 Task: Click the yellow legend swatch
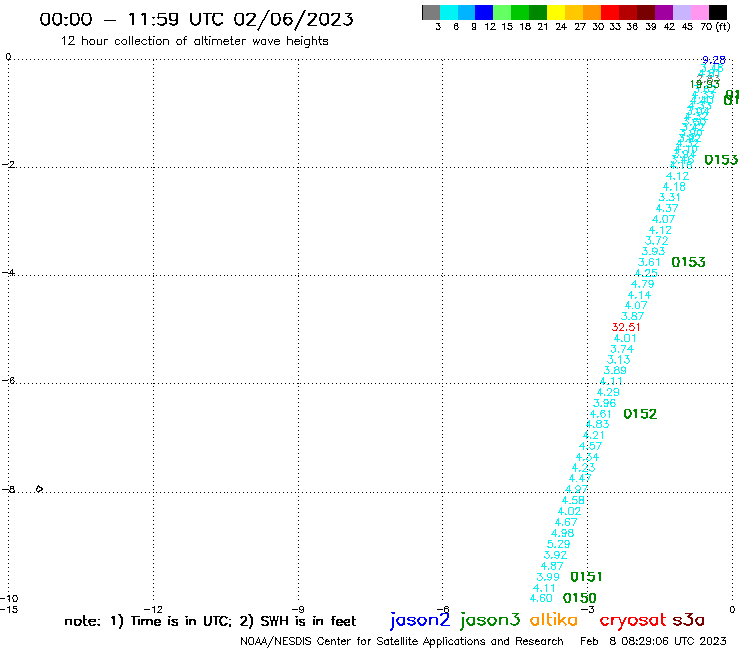[556, 12]
